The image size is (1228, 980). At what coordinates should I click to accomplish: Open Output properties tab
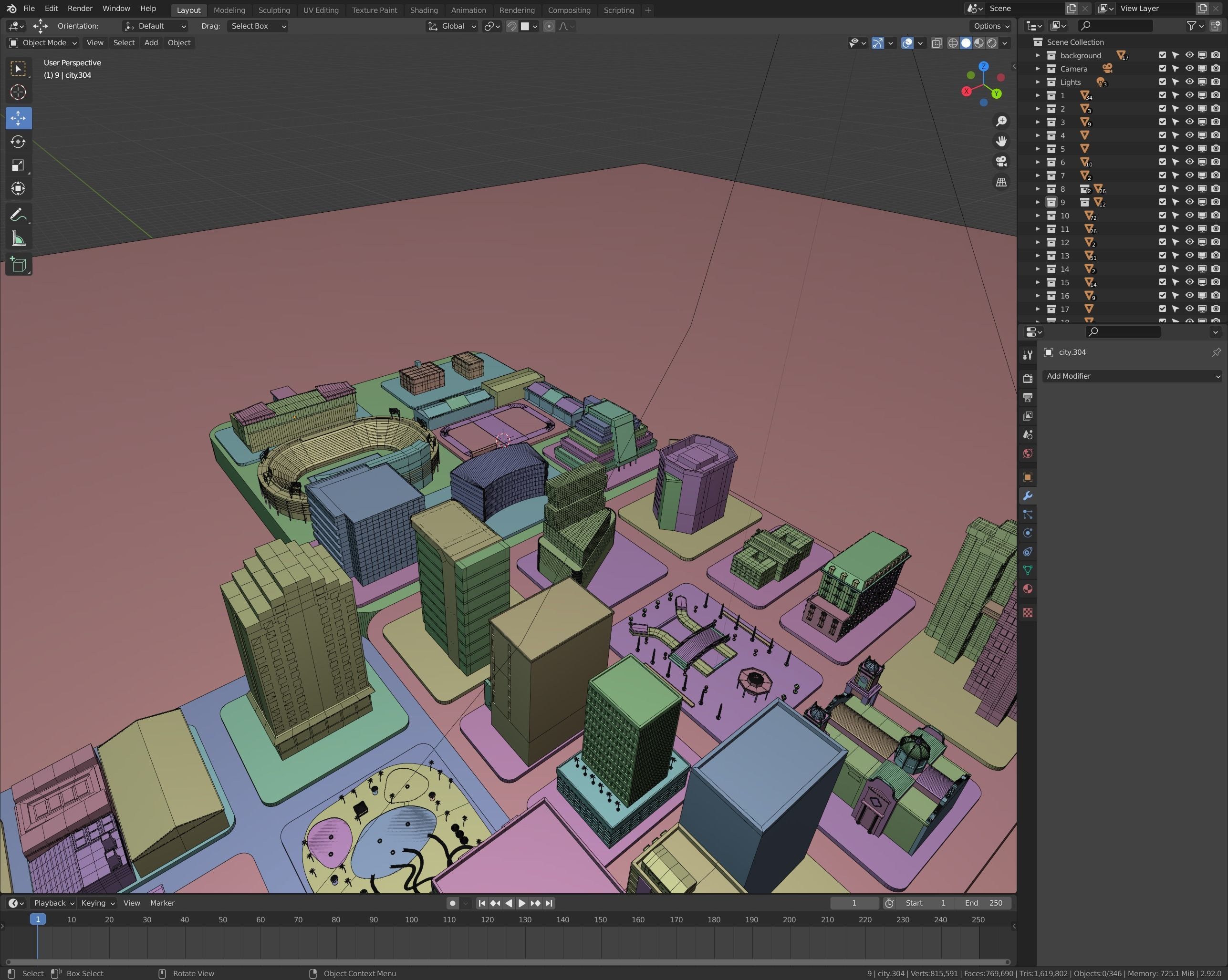pyautogui.click(x=1028, y=397)
